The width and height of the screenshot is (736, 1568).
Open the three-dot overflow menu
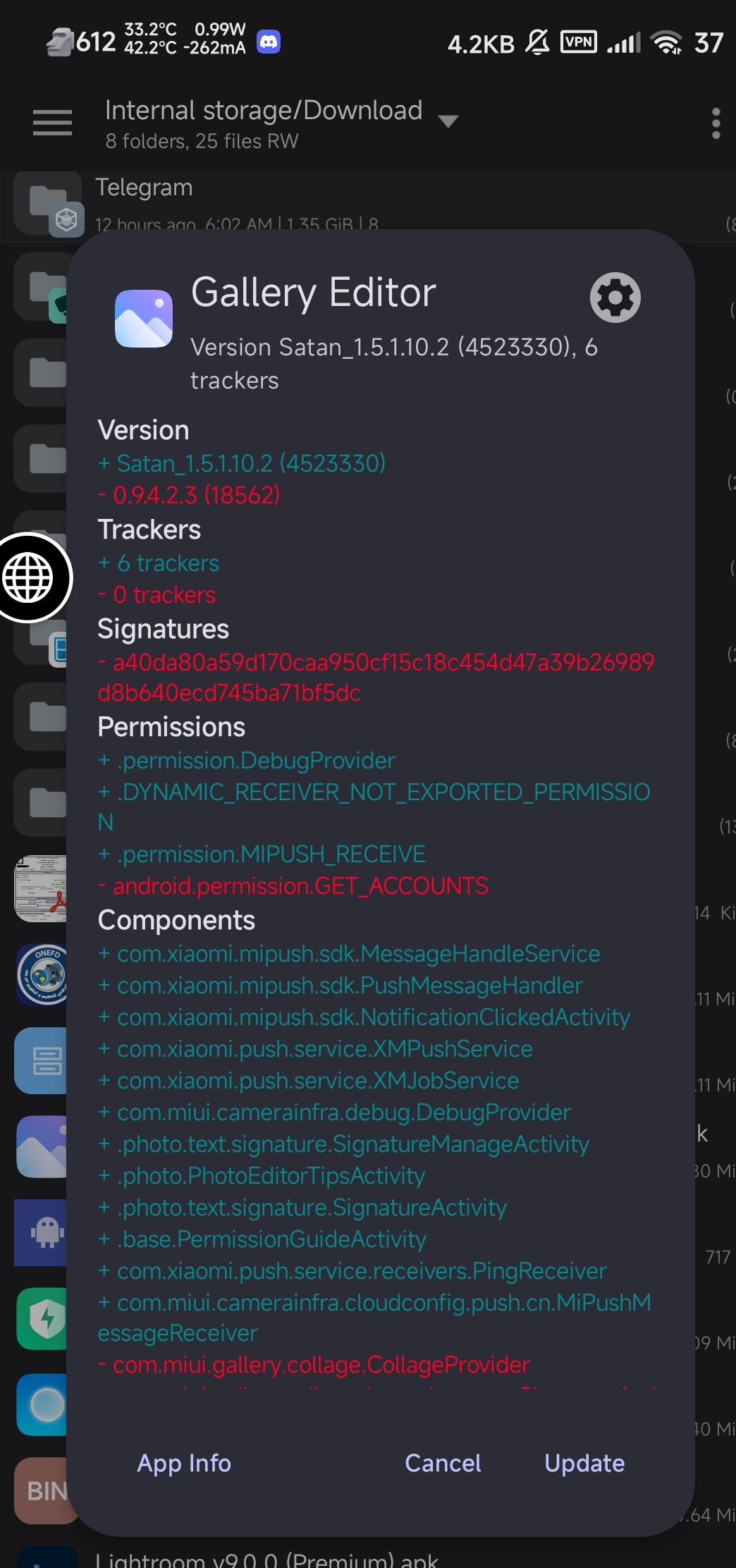tap(716, 123)
